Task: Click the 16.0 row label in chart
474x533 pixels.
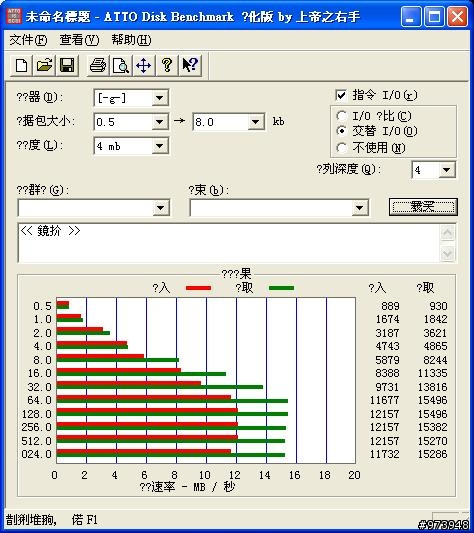Action: 39,373
